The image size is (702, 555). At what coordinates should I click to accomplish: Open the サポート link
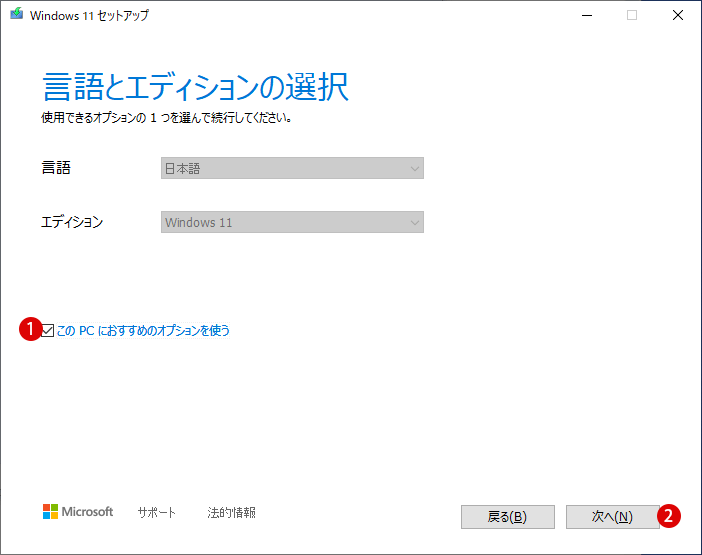(x=156, y=512)
